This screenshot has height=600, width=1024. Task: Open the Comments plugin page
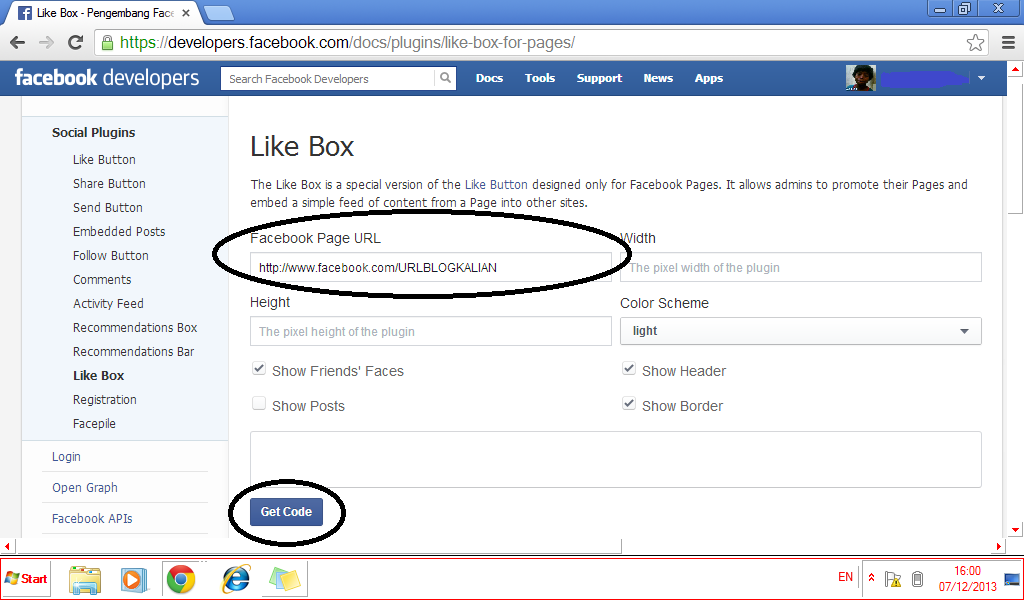[x=102, y=280]
